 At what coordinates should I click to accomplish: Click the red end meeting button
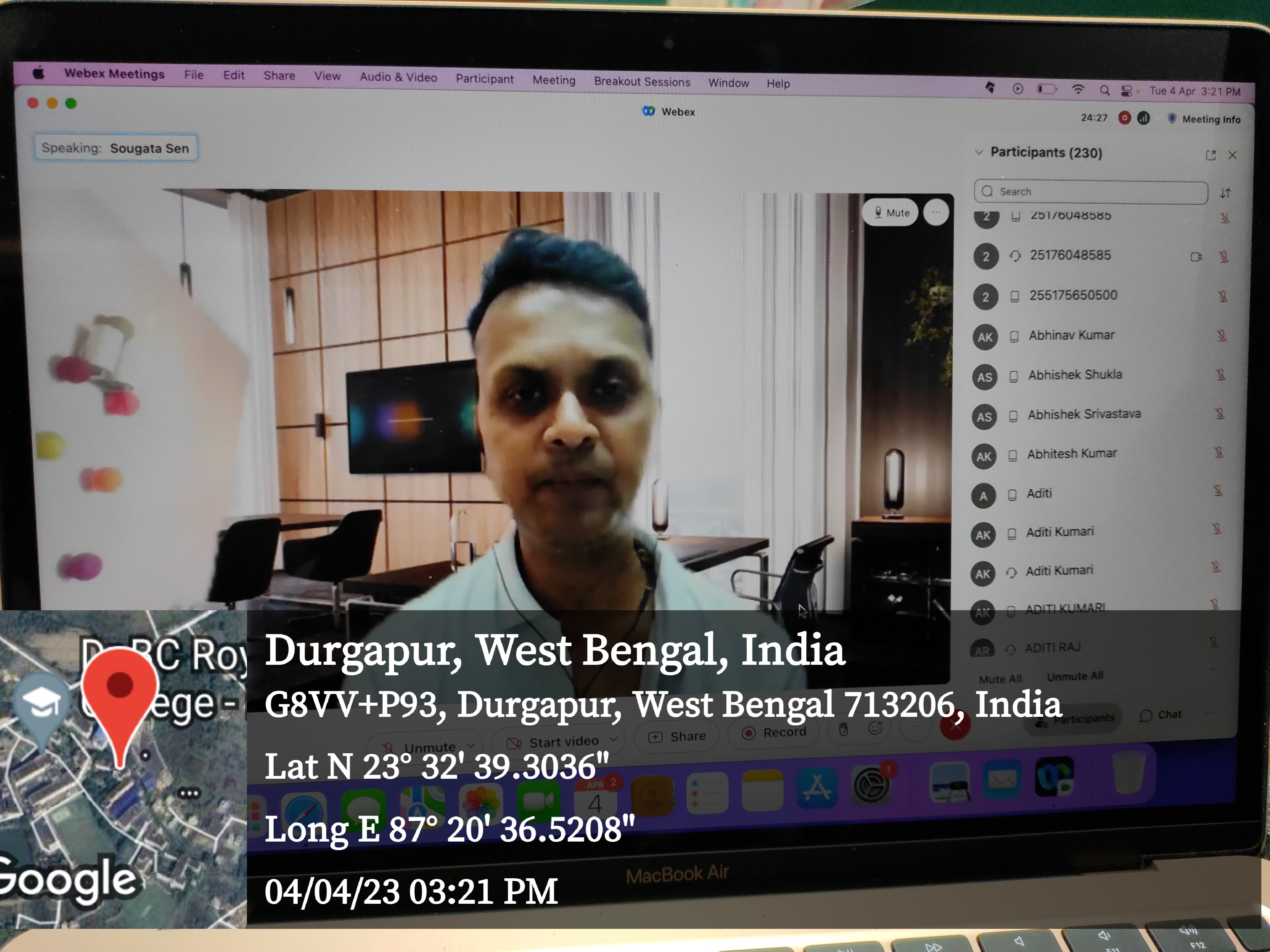pyautogui.click(x=955, y=724)
